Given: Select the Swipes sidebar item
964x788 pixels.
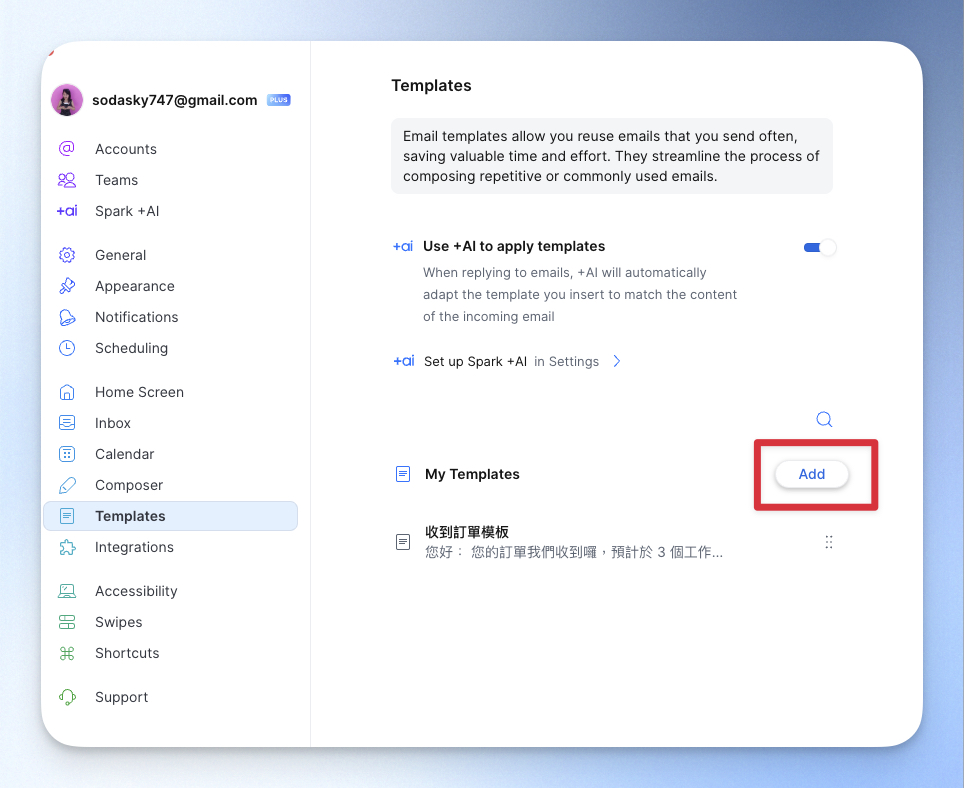Looking at the screenshot, I should click(x=118, y=622).
